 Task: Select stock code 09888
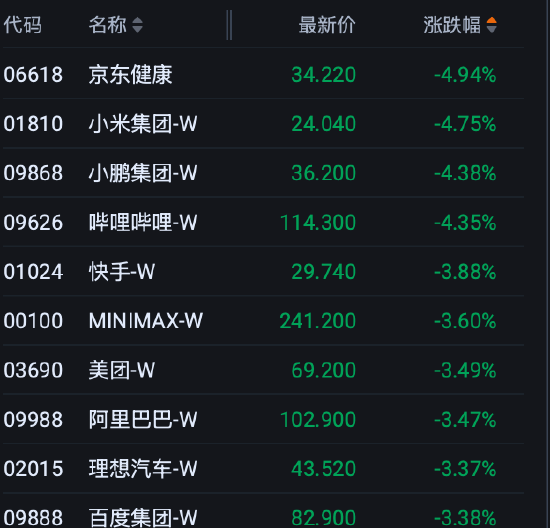(33, 518)
